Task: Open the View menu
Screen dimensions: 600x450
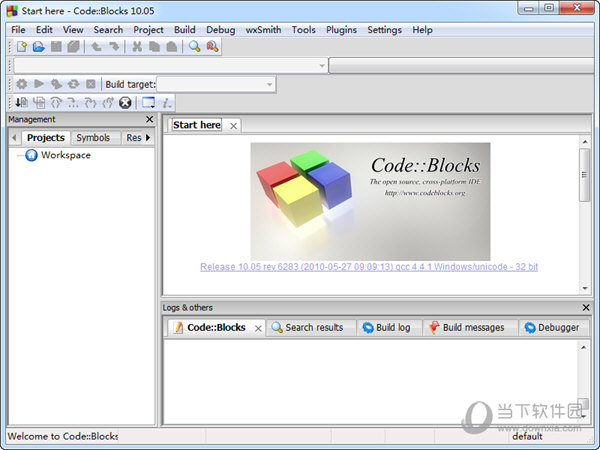Action: click(x=73, y=30)
